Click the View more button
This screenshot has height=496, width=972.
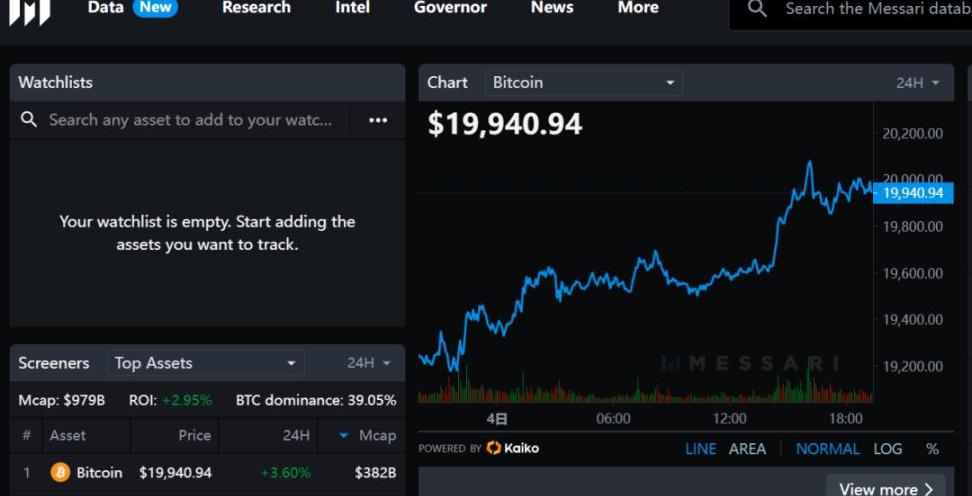pyautogui.click(x=886, y=488)
